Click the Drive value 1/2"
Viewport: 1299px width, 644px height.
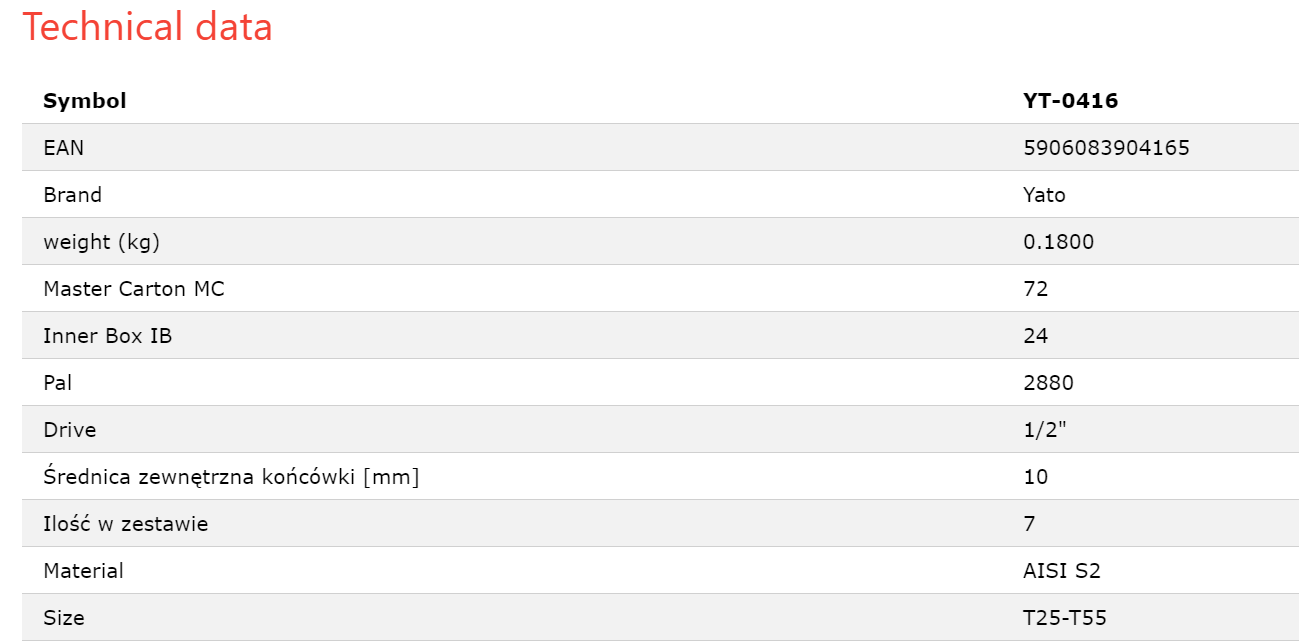1045,429
